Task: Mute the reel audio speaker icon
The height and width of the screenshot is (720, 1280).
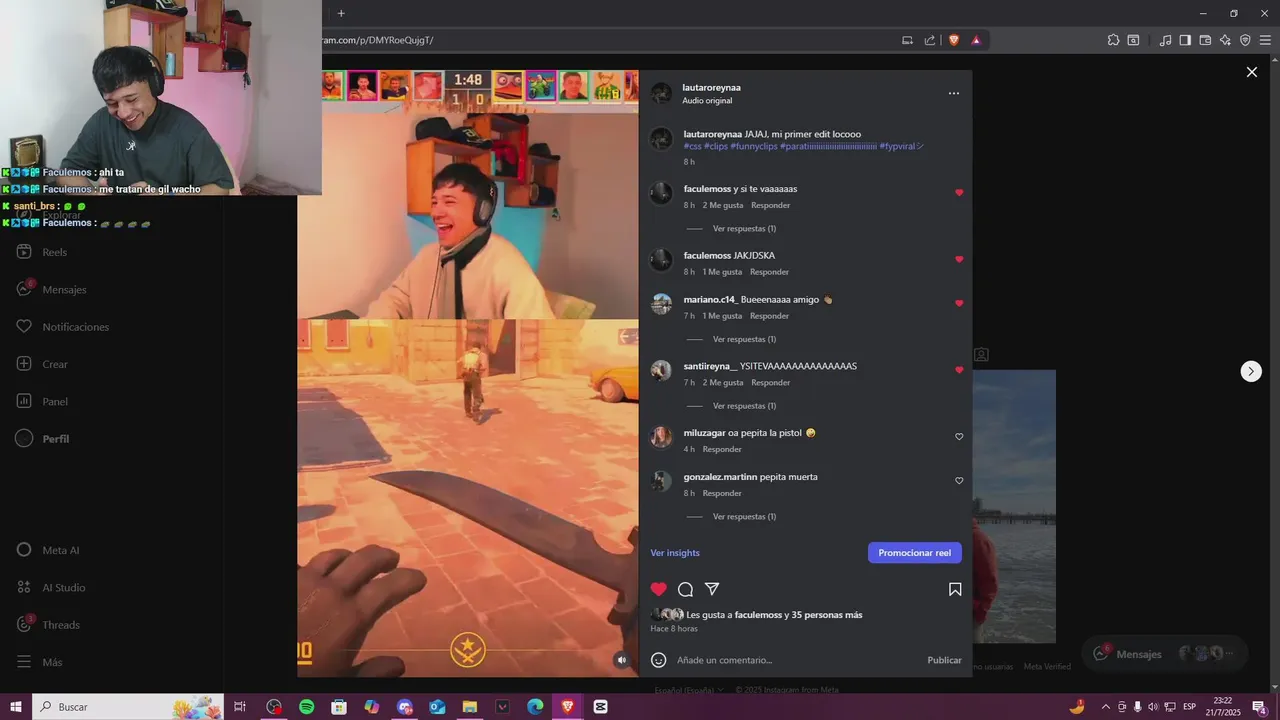Action: (621, 660)
